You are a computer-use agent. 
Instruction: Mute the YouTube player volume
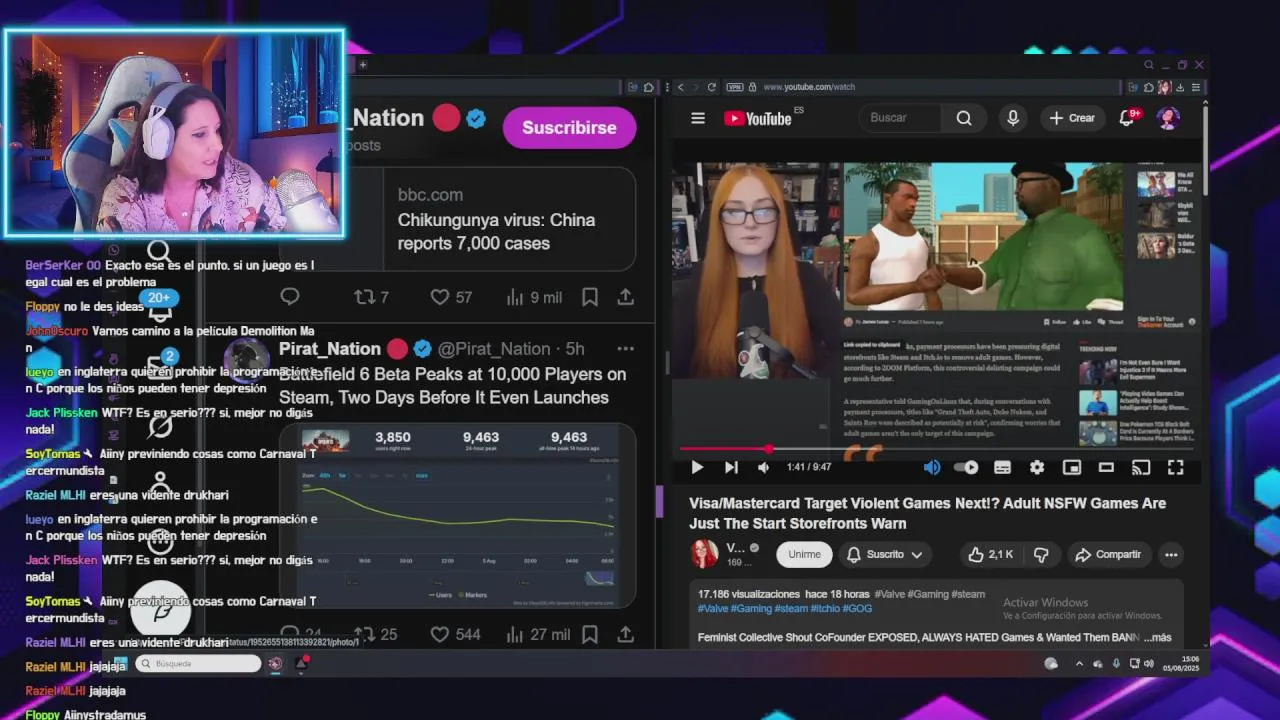764,467
